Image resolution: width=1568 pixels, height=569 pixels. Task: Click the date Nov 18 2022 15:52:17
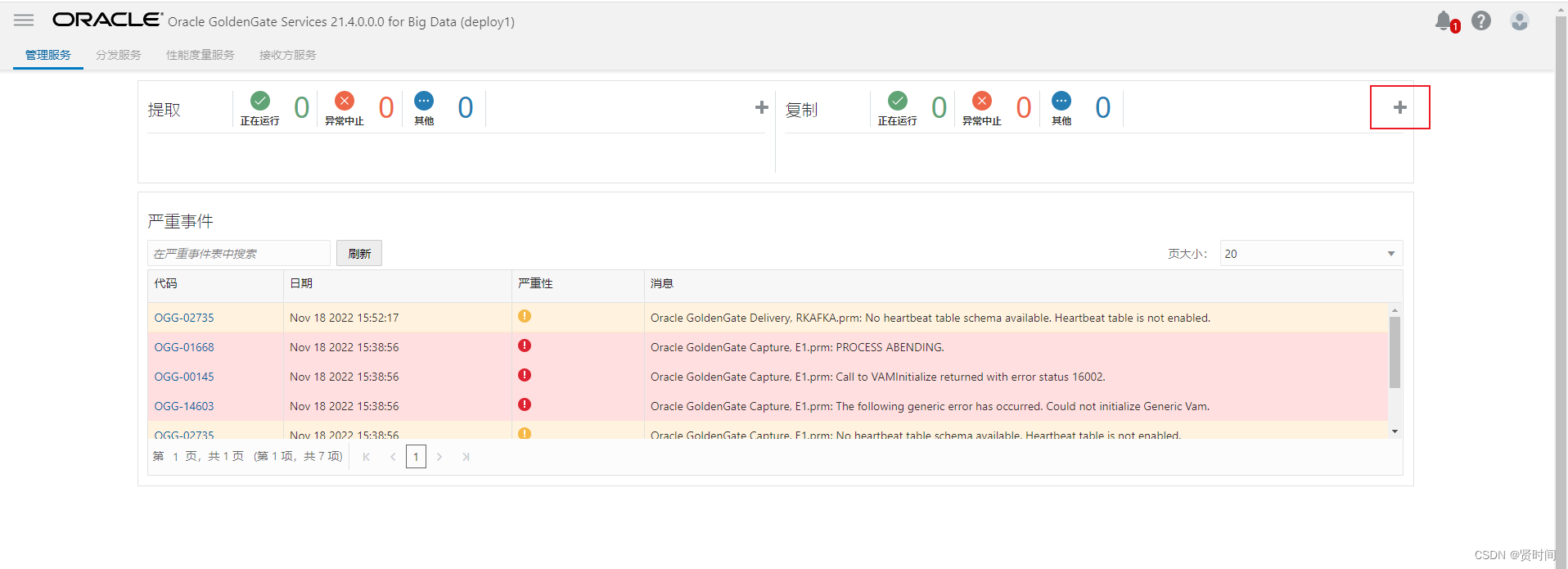click(x=344, y=318)
